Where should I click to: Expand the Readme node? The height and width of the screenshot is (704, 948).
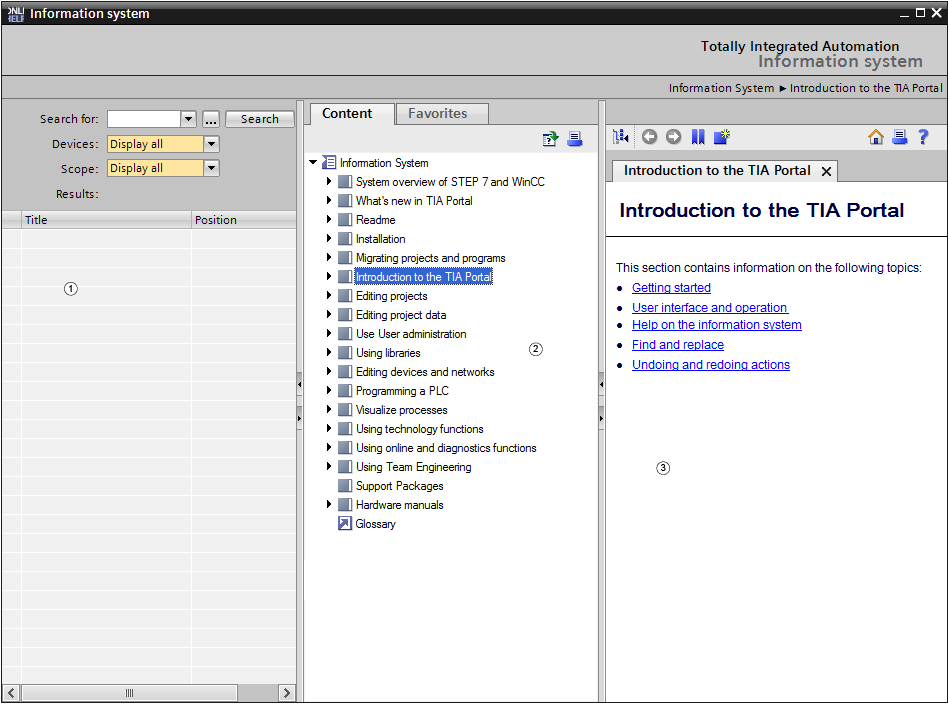[329, 219]
